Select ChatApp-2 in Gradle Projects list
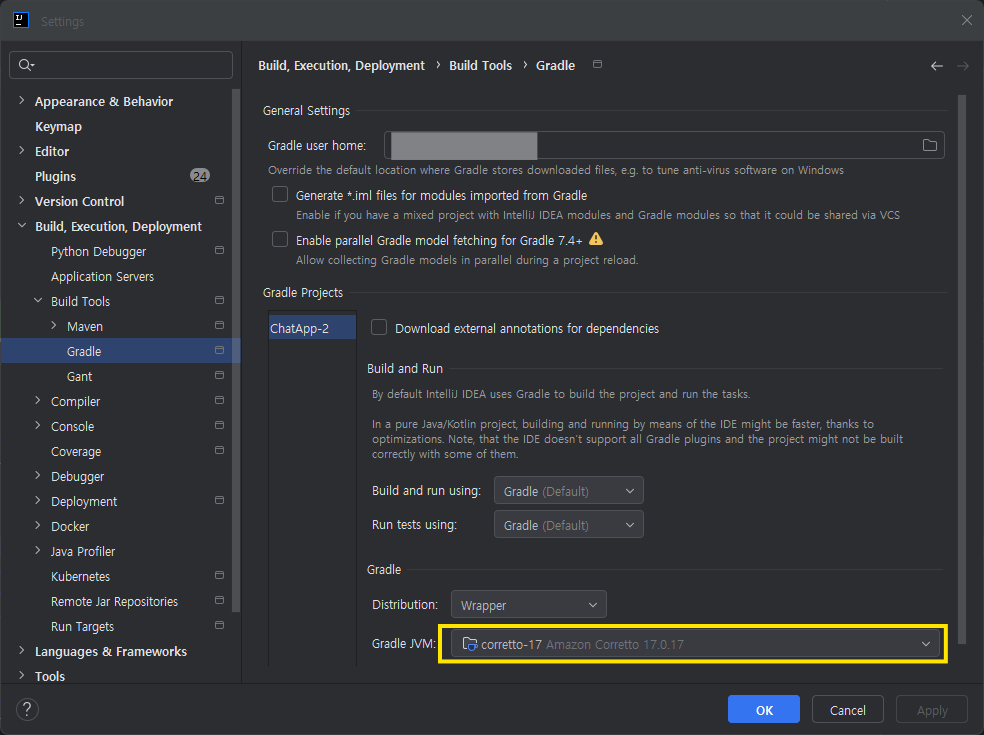The image size is (984, 735). pos(312,328)
